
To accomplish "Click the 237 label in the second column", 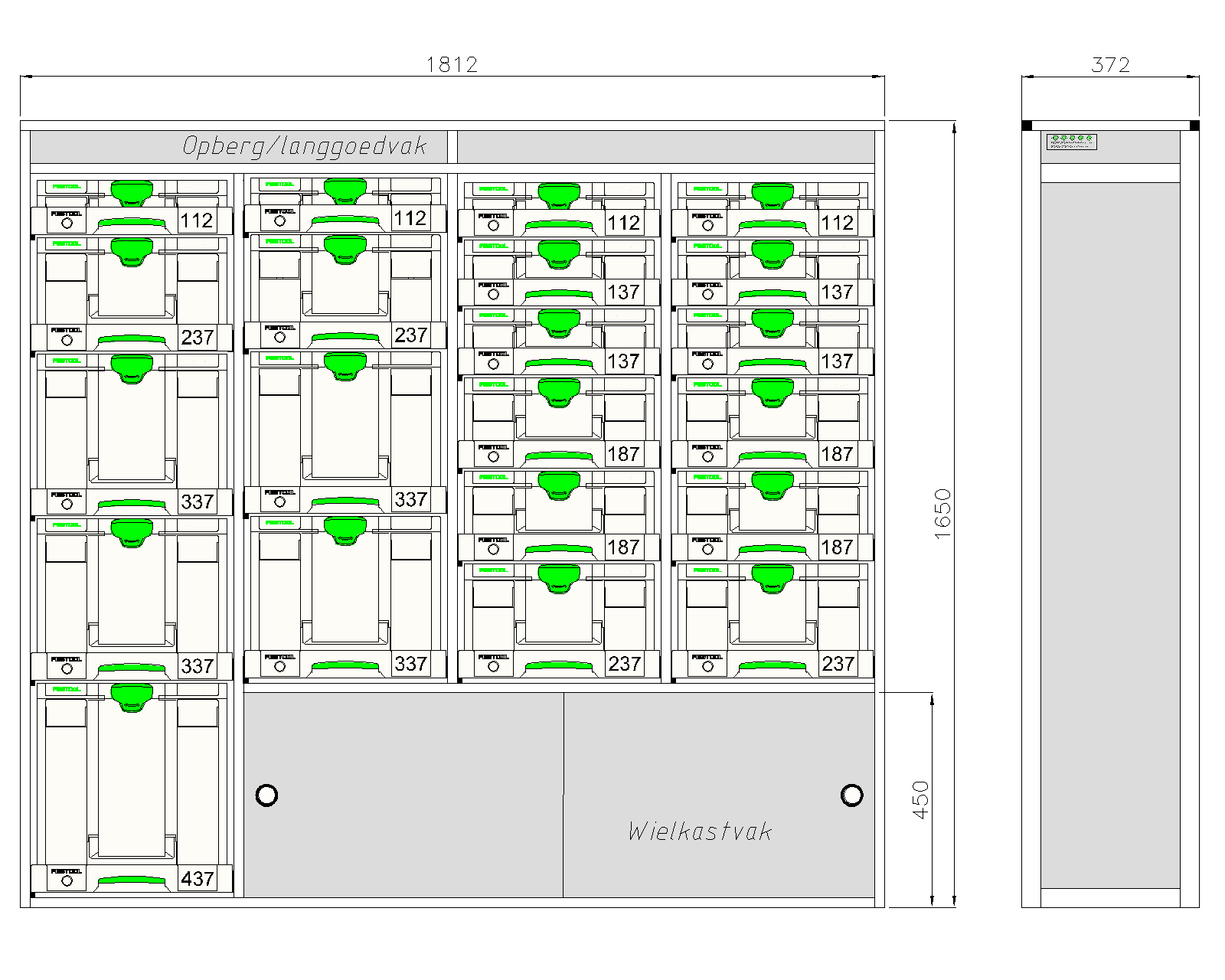I will click(410, 335).
